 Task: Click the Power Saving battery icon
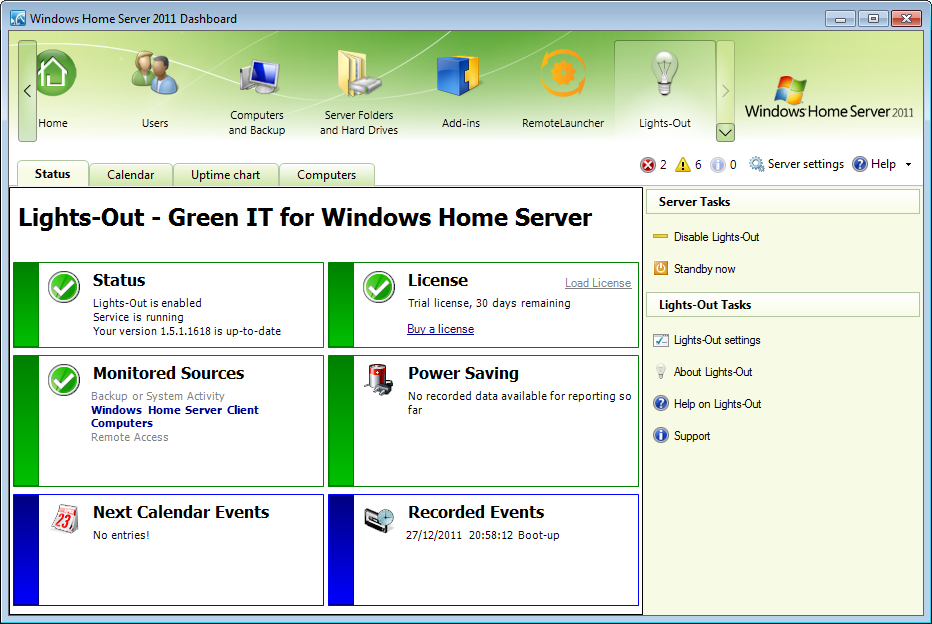point(379,380)
